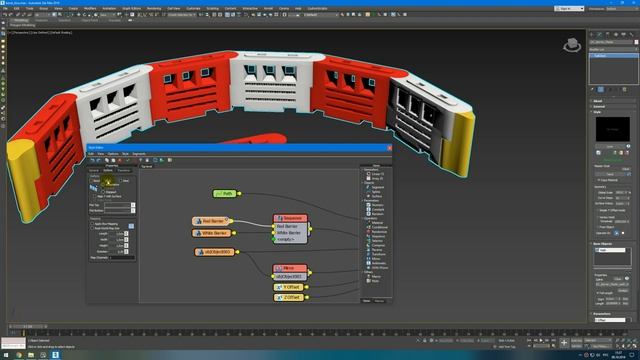Open the Modifier List dropdown
Screen dimensions: 640x360
(x=613, y=49)
